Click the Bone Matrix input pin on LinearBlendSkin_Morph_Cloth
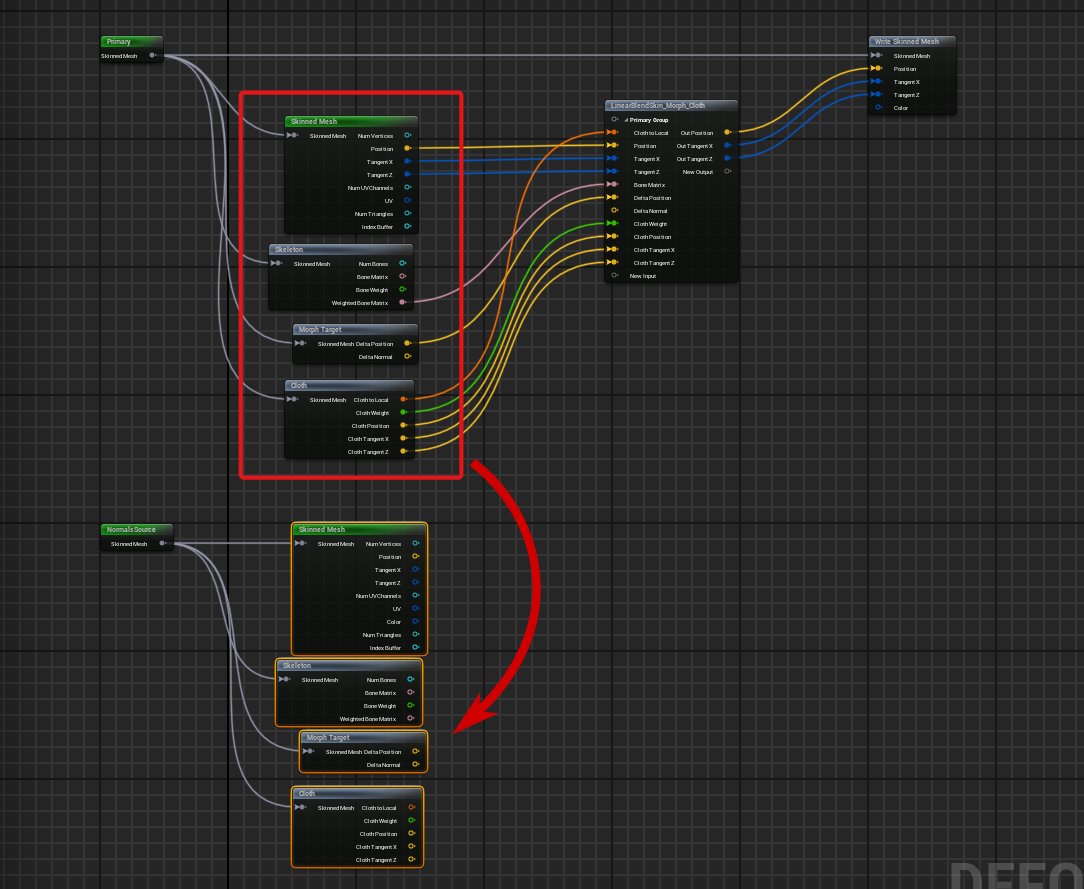The width and height of the screenshot is (1084, 889). (614, 185)
